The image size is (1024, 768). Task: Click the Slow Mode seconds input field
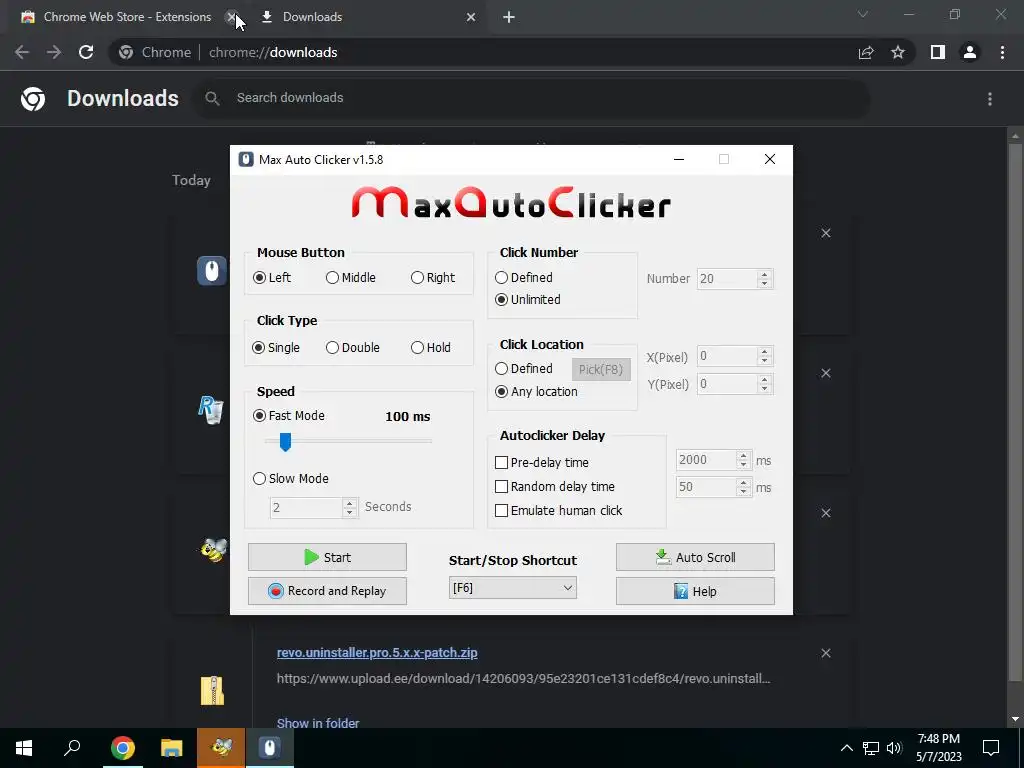306,507
